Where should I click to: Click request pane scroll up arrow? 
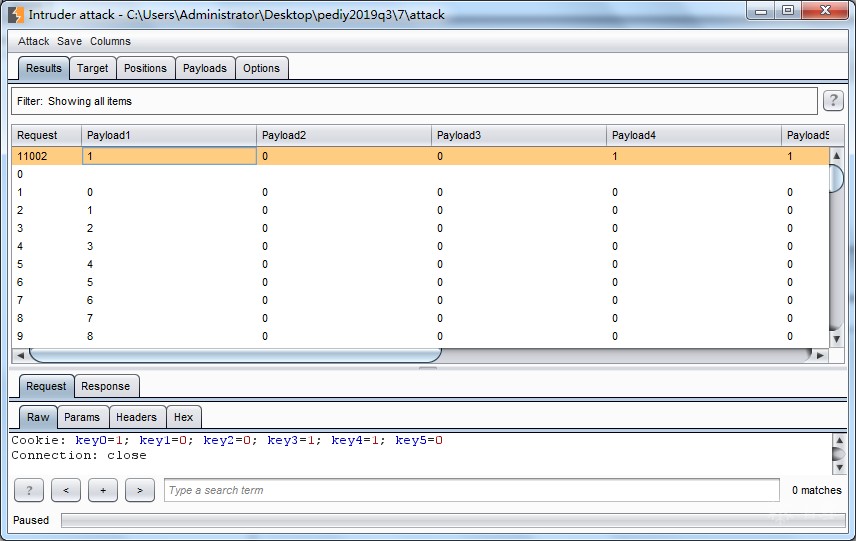(839, 440)
